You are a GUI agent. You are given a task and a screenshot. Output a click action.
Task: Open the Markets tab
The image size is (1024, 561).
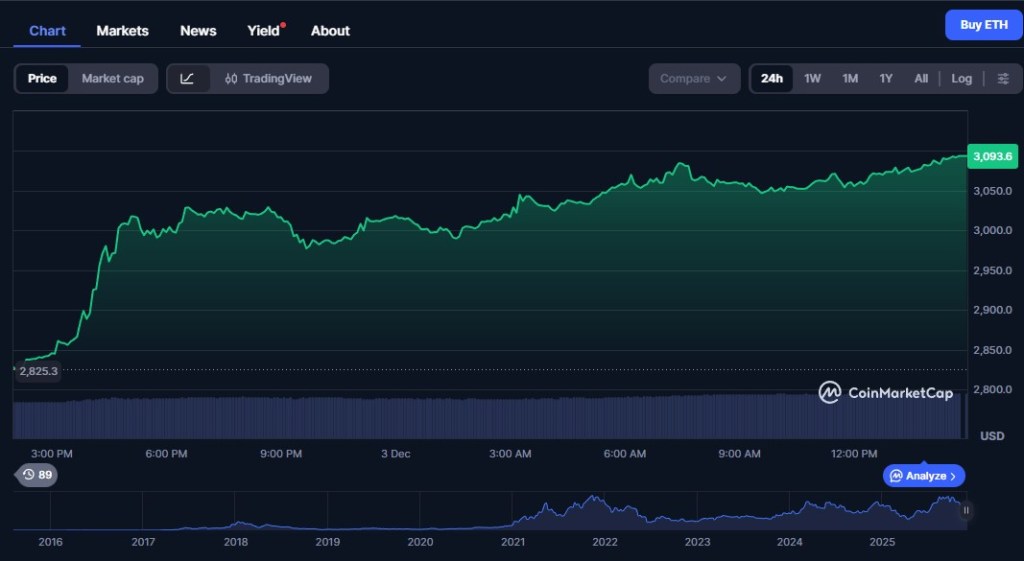[x=122, y=31]
